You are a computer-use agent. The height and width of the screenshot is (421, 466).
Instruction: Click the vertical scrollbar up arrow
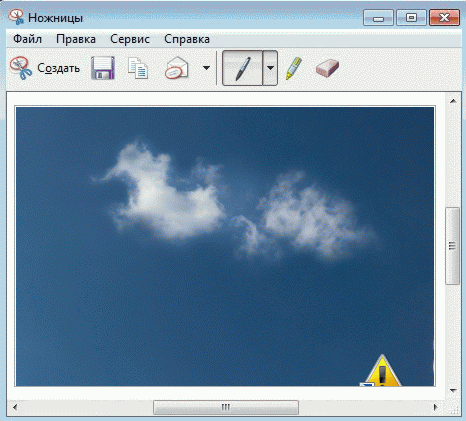(x=453, y=101)
